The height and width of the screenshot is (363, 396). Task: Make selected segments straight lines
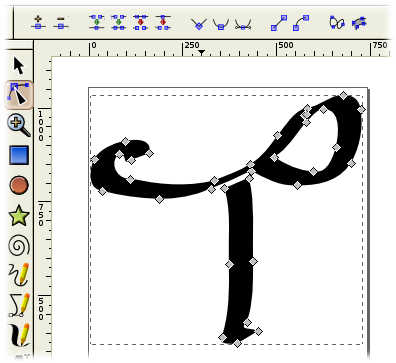279,22
